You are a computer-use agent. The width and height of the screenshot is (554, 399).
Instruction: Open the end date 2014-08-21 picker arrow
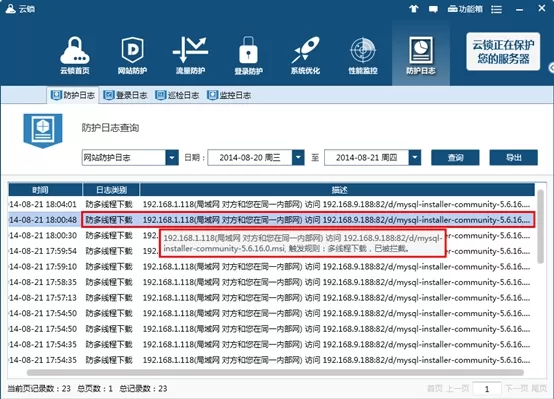[x=415, y=158]
